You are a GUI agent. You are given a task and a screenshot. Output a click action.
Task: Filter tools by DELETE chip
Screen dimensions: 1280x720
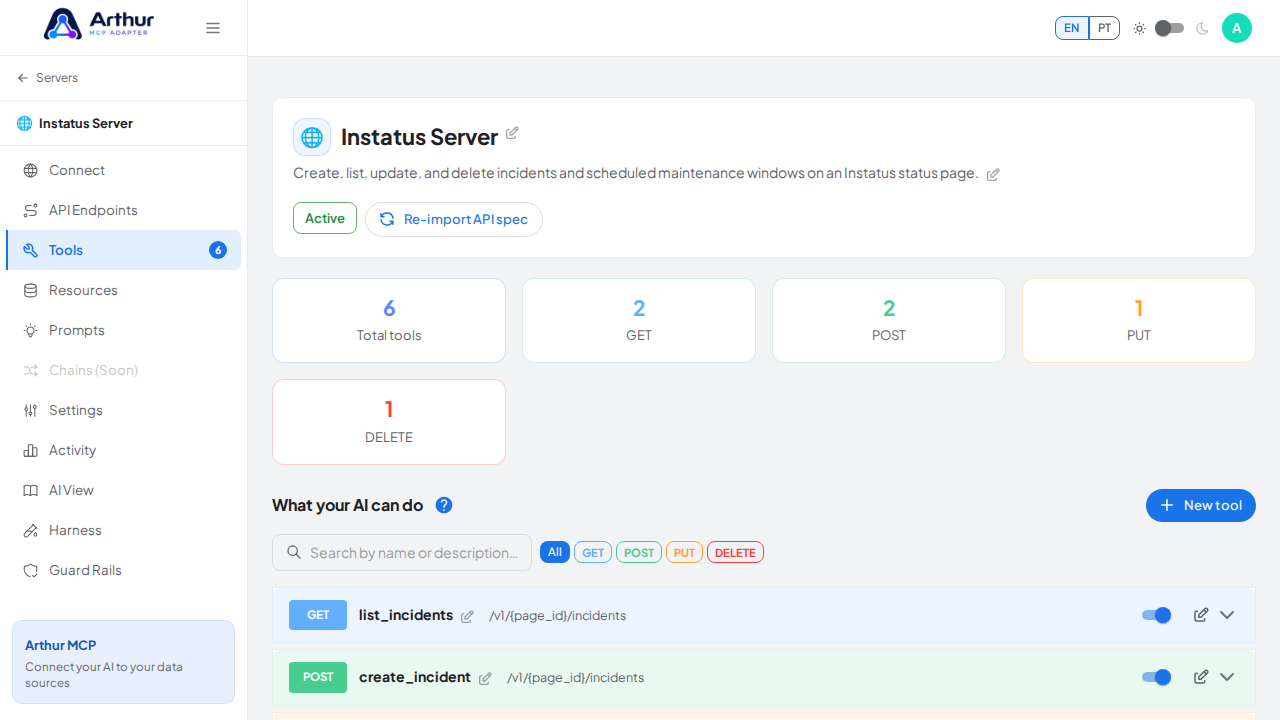coord(735,552)
